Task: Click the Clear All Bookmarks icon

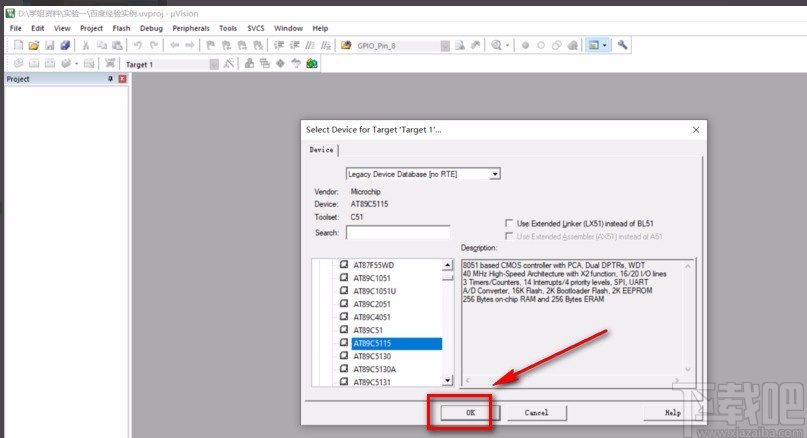Action: (x=258, y=45)
